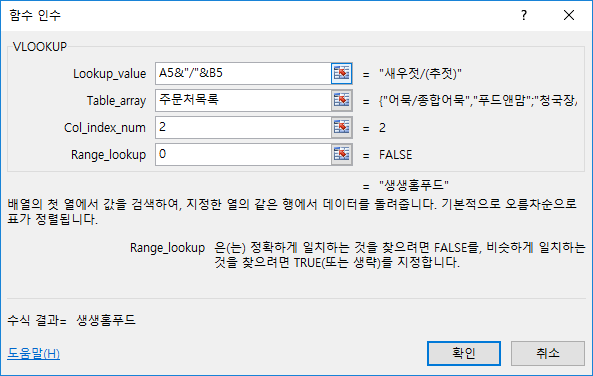Click the FALSE evaluated value

tap(396, 155)
